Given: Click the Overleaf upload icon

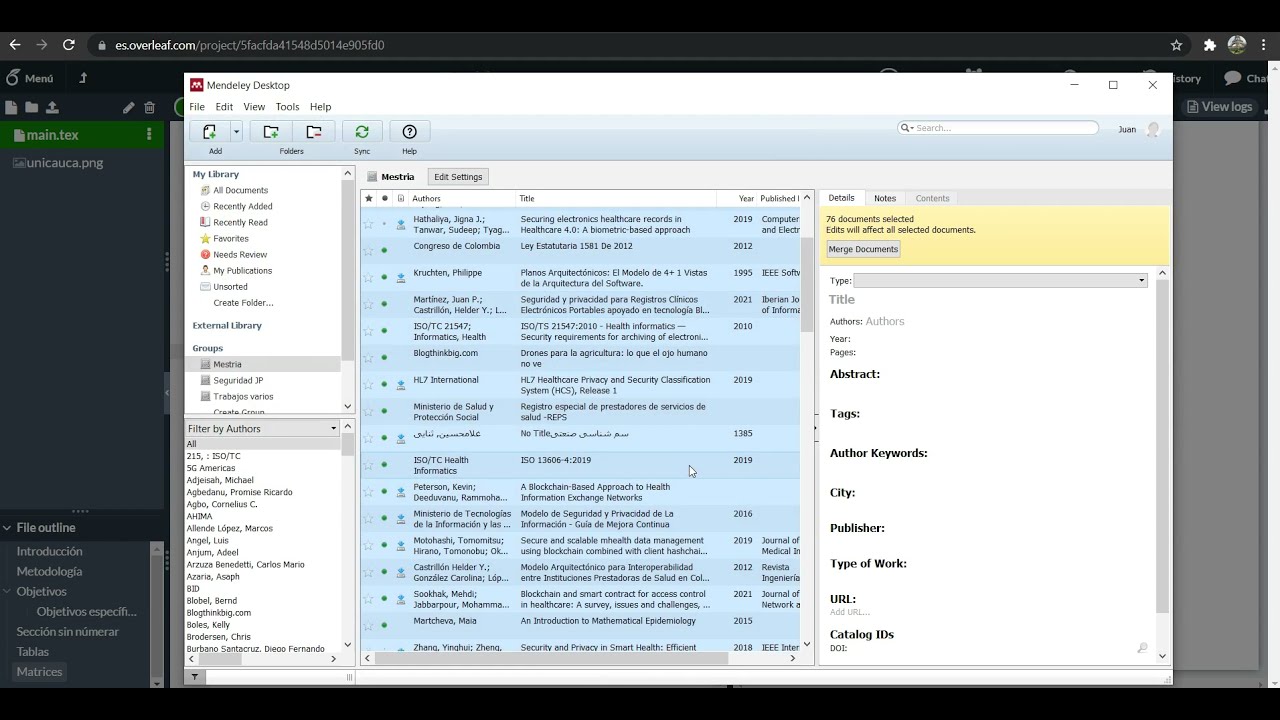Looking at the screenshot, I should 52,108.
